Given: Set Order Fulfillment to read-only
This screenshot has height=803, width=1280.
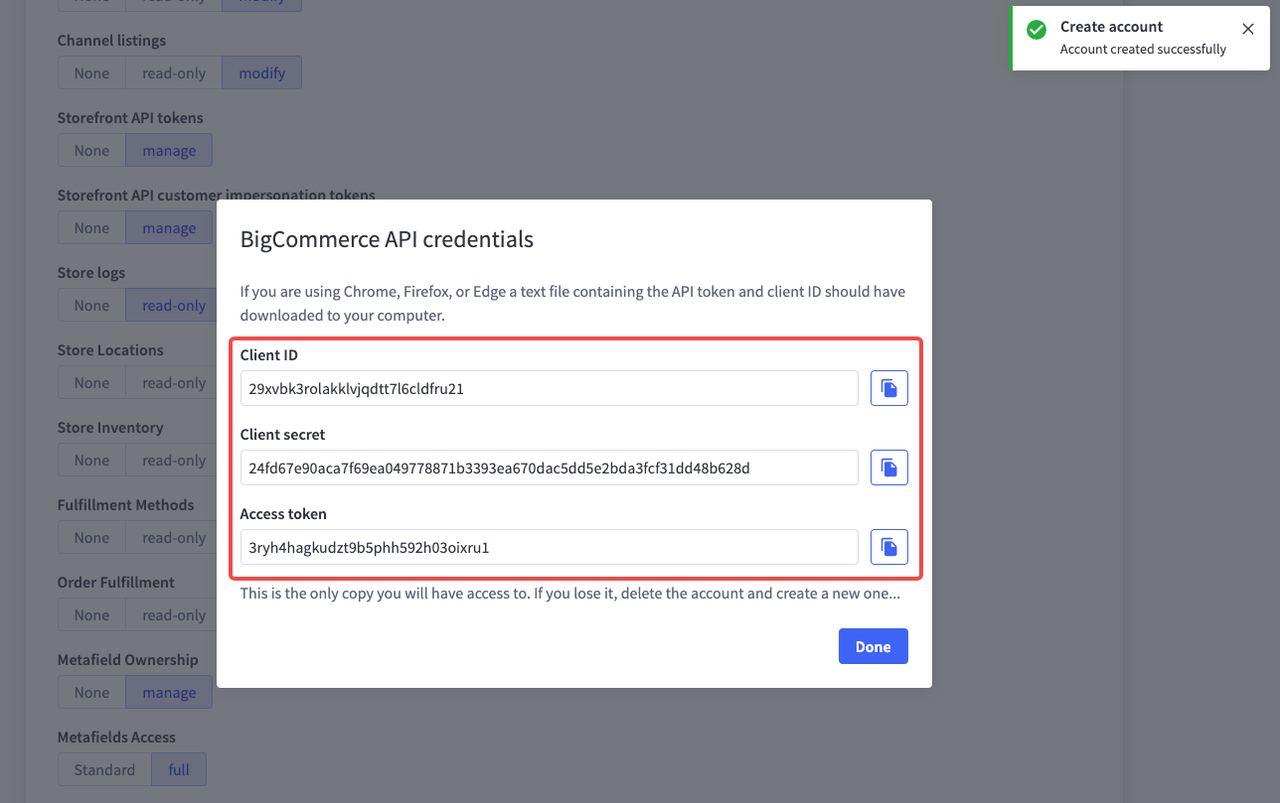Looking at the screenshot, I should click(172, 615).
